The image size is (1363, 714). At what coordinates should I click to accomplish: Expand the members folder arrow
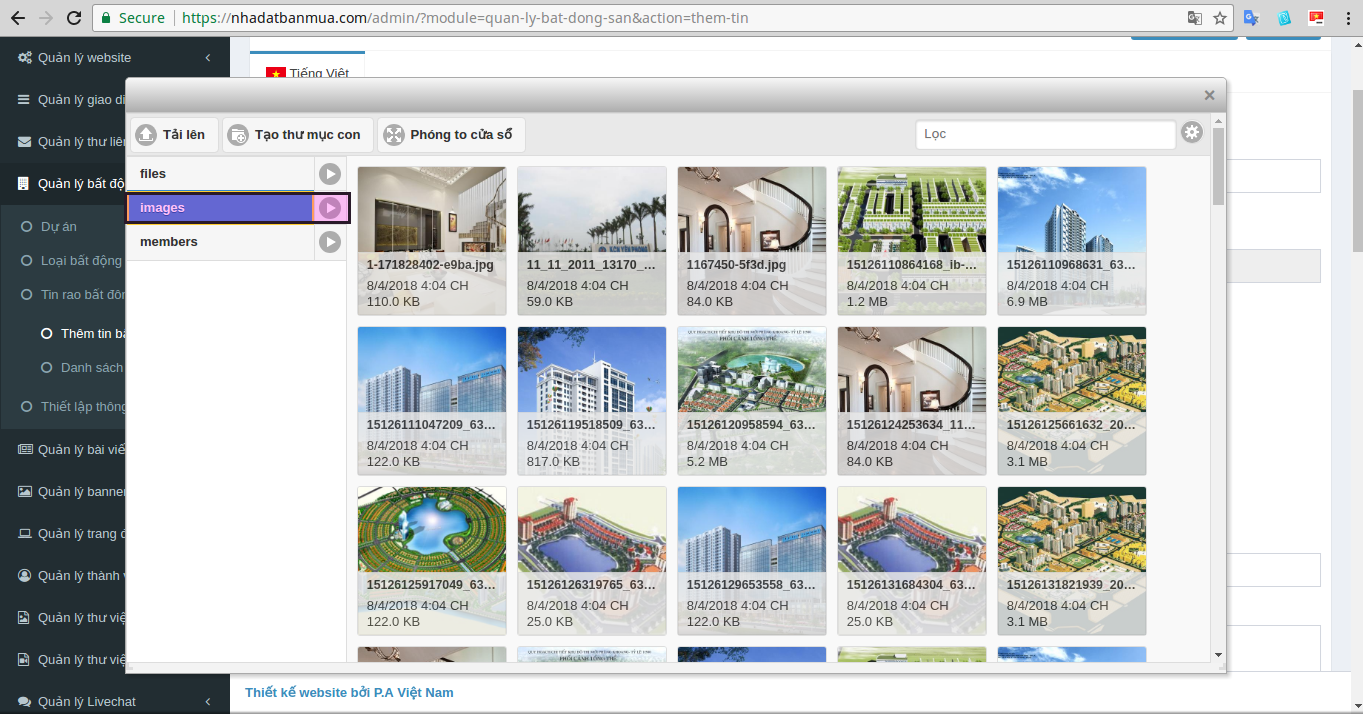coord(330,242)
